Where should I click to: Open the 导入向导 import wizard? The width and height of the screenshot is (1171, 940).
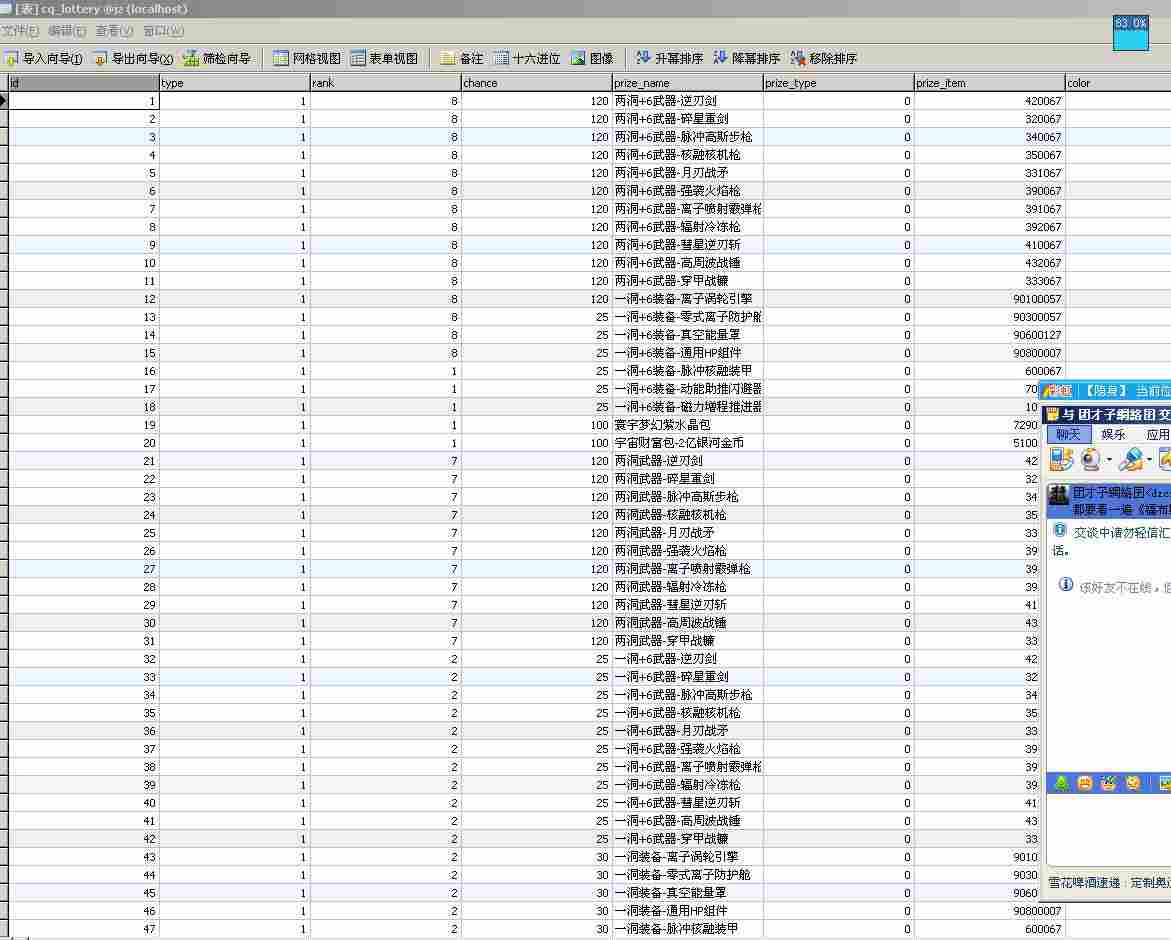(x=44, y=59)
